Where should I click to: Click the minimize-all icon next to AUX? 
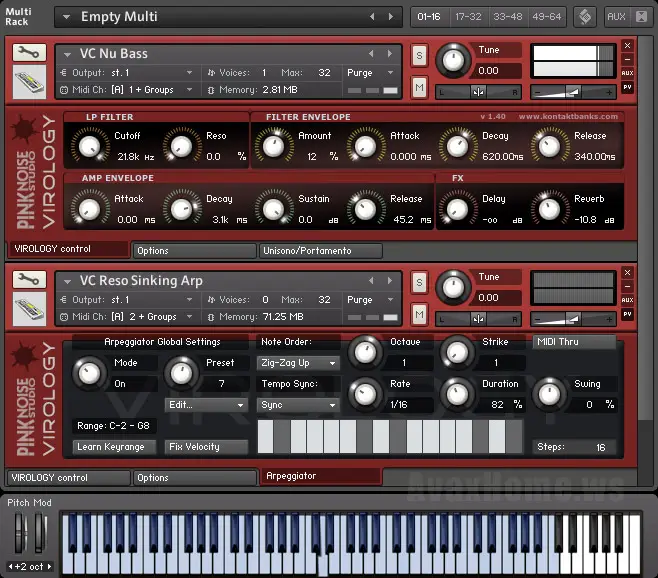(642, 17)
